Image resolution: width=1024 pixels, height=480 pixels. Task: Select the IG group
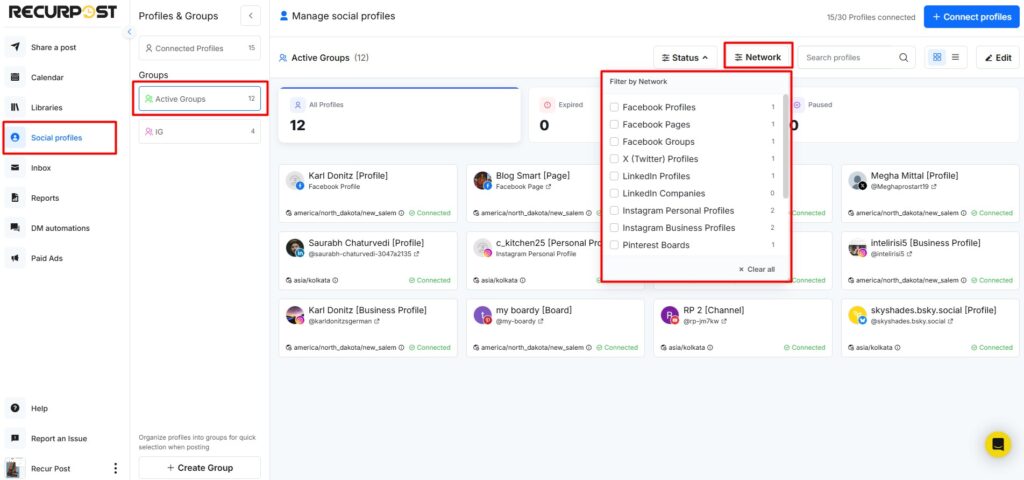(x=200, y=131)
